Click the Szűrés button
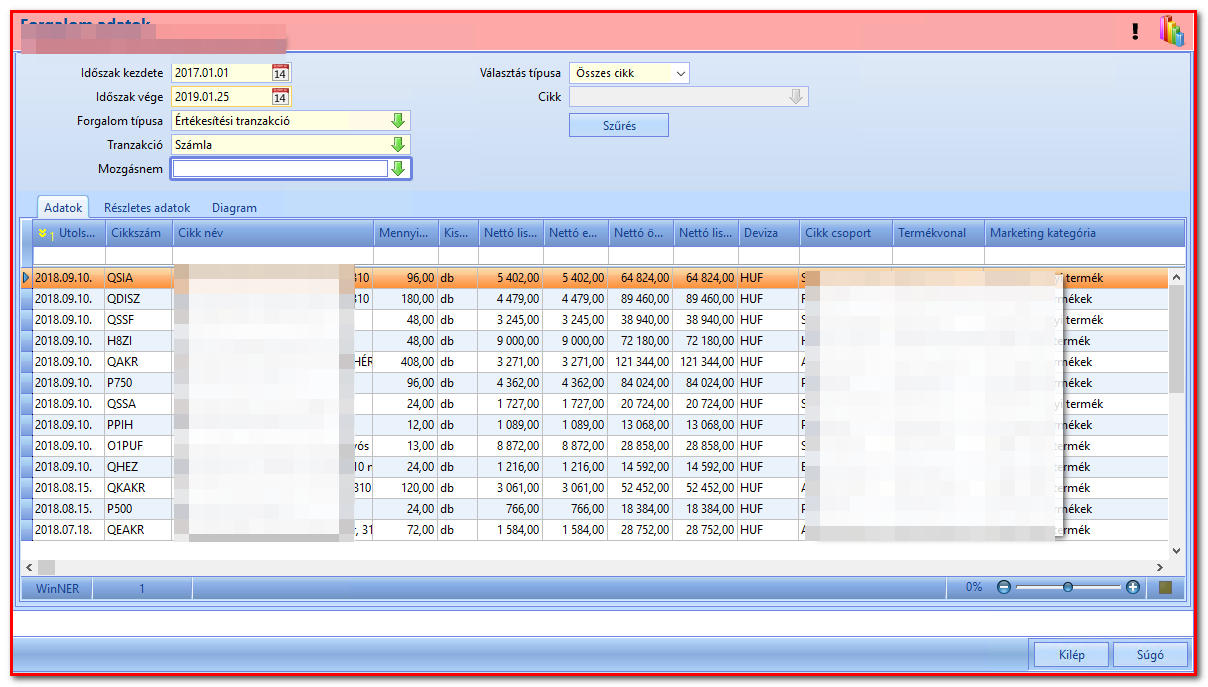The width and height of the screenshot is (1208, 687). (x=619, y=126)
